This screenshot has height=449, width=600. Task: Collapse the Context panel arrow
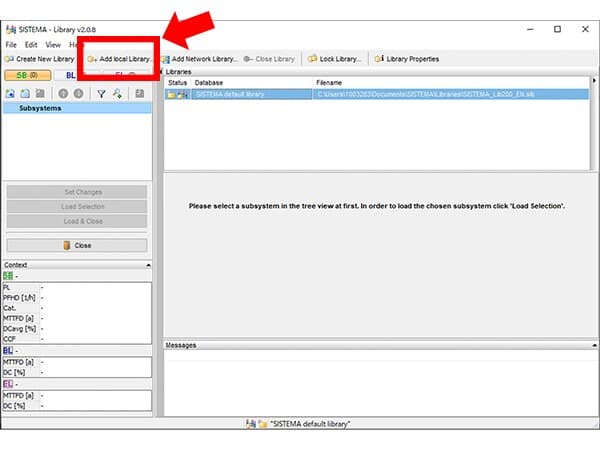click(x=148, y=265)
